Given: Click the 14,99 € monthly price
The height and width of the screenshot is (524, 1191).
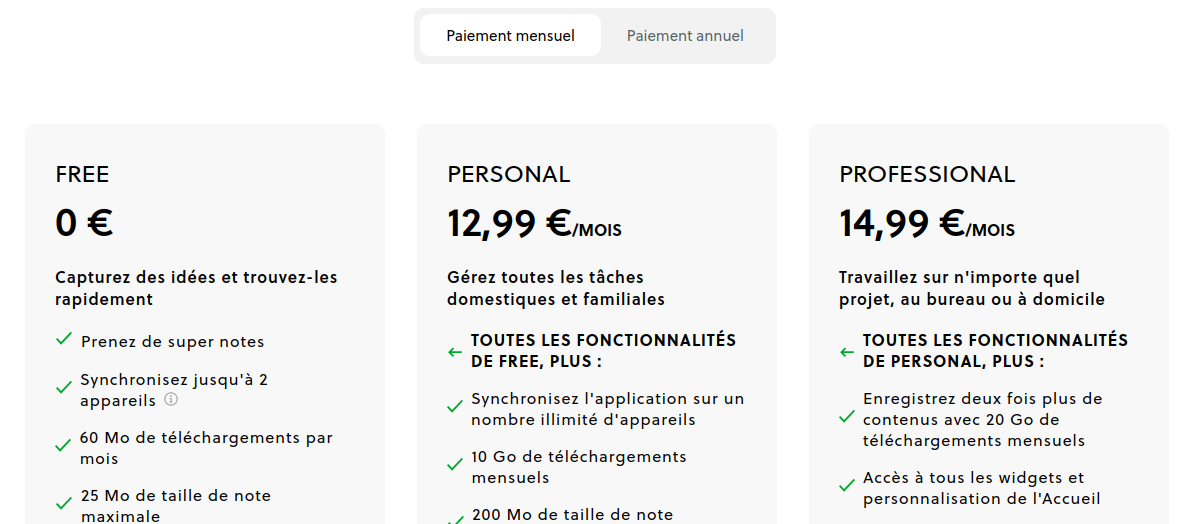Looking at the screenshot, I should tap(901, 224).
